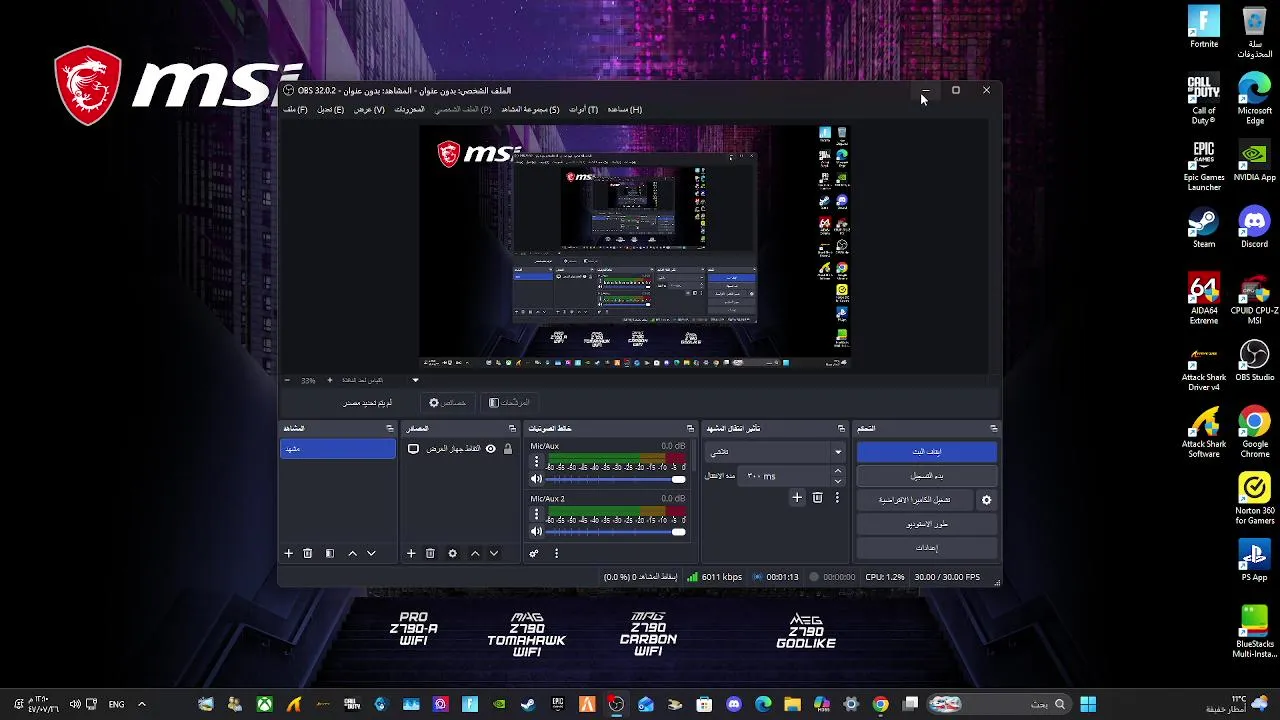Decrease transition duration with down arrow
The width and height of the screenshot is (1280, 720).
pos(838,481)
